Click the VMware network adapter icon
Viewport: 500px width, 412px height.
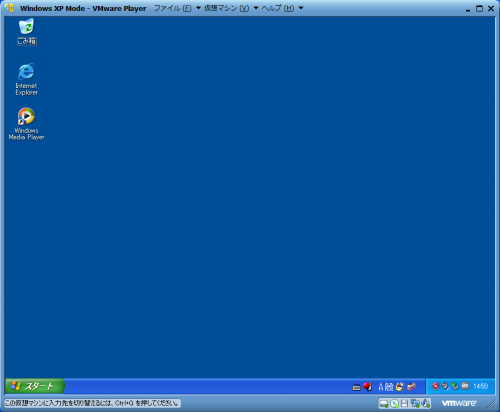click(x=415, y=404)
